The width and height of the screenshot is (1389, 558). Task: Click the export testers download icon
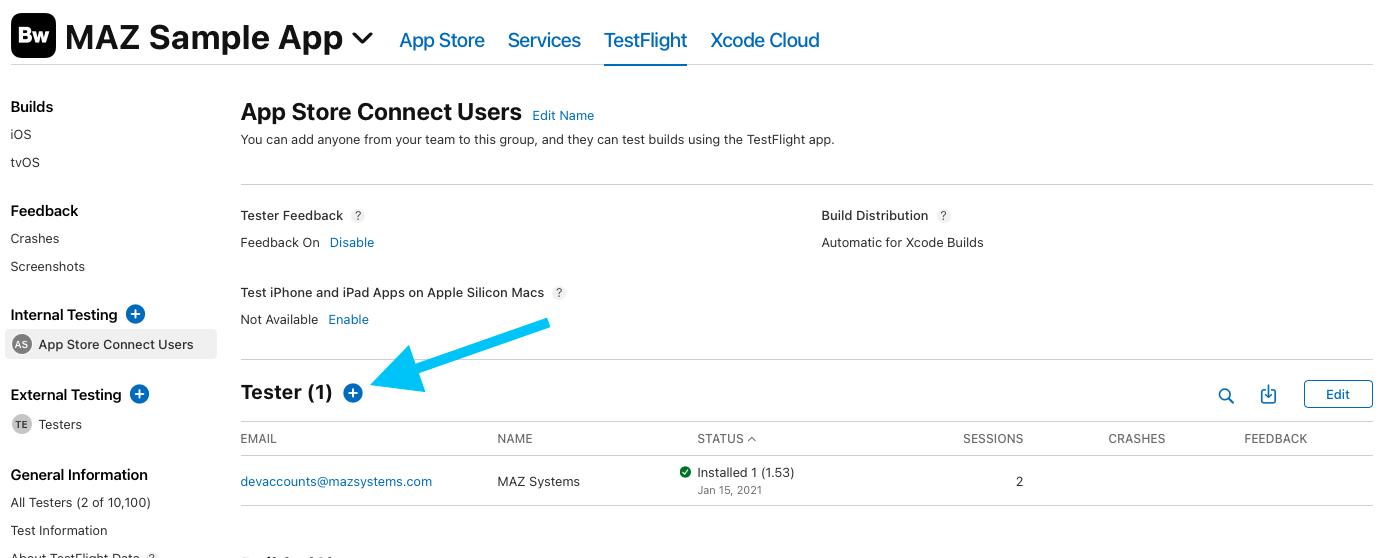[1268, 394]
